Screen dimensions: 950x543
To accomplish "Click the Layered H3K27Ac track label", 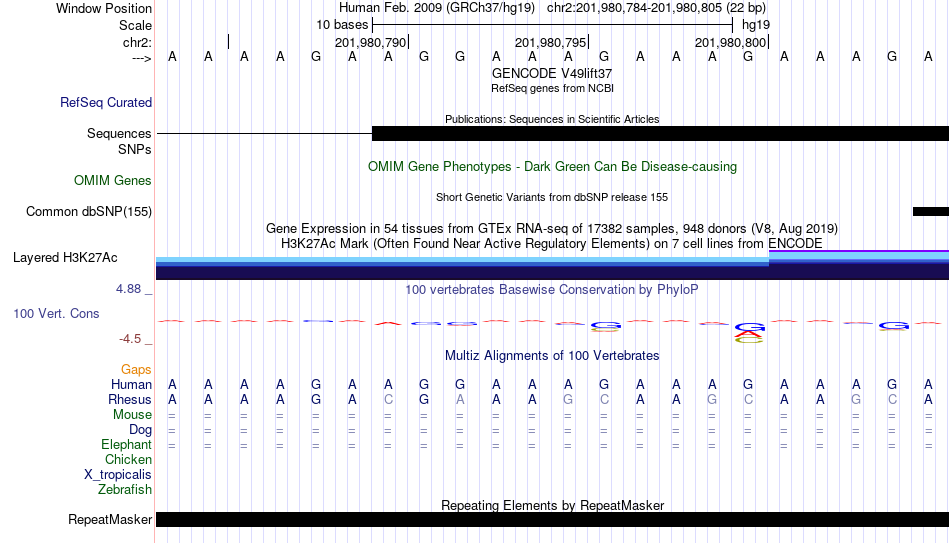I will [x=65, y=258].
